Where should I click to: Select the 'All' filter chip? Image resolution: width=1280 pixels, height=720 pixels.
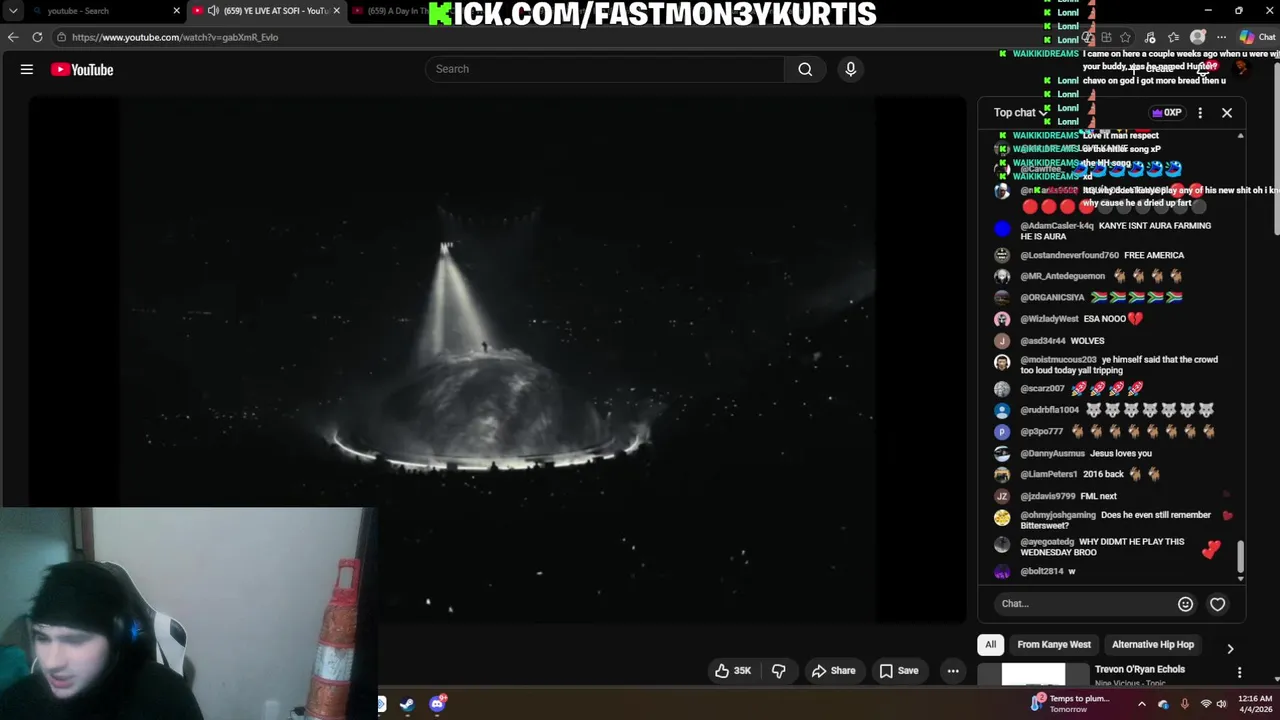click(x=990, y=645)
